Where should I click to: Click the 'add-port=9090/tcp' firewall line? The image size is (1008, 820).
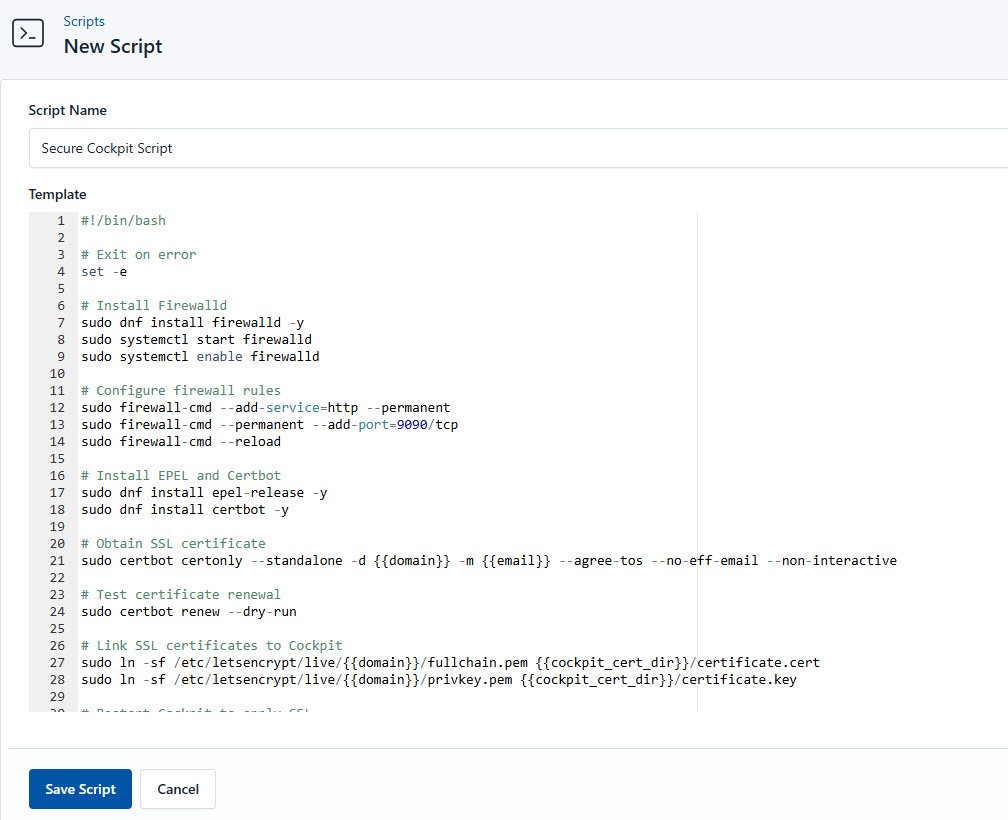pos(269,424)
